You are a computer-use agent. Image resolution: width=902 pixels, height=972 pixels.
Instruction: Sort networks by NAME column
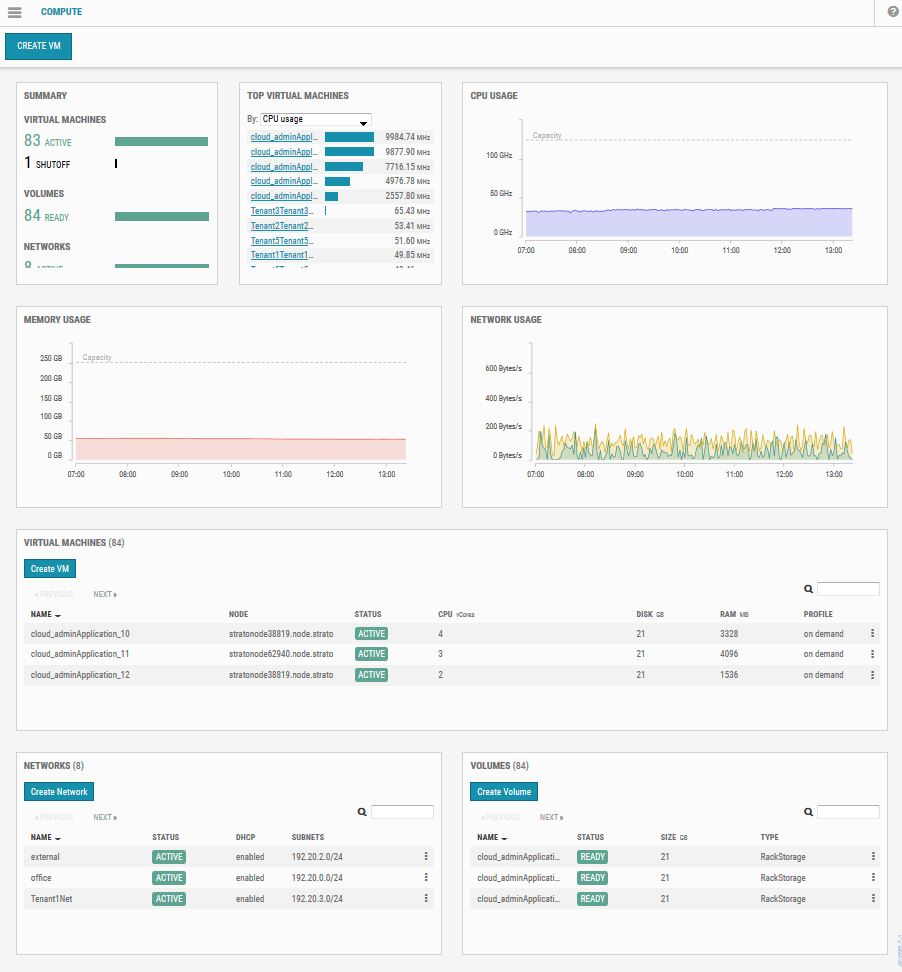pos(45,837)
